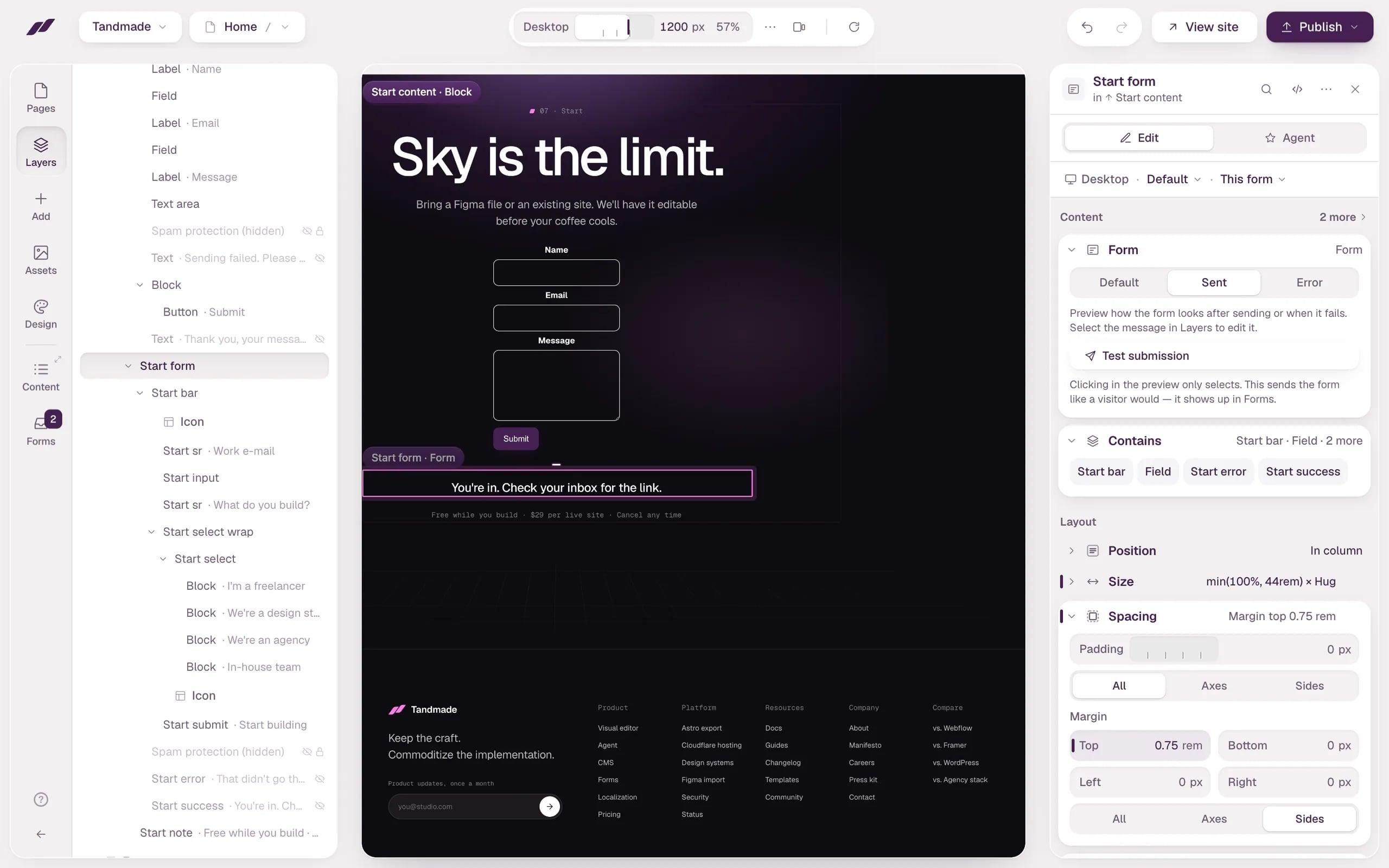Open the Content panel
1389x868 pixels.
coord(41,376)
